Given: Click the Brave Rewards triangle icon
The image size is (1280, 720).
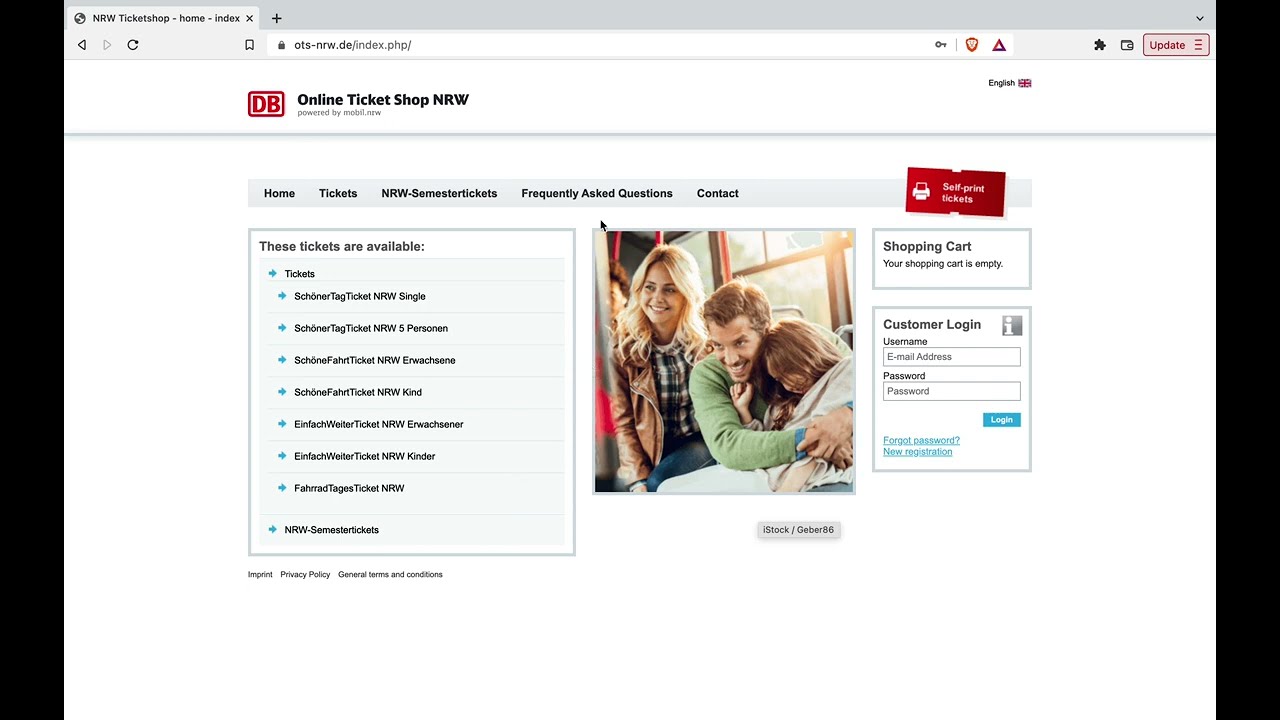Looking at the screenshot, I should 999,45.
